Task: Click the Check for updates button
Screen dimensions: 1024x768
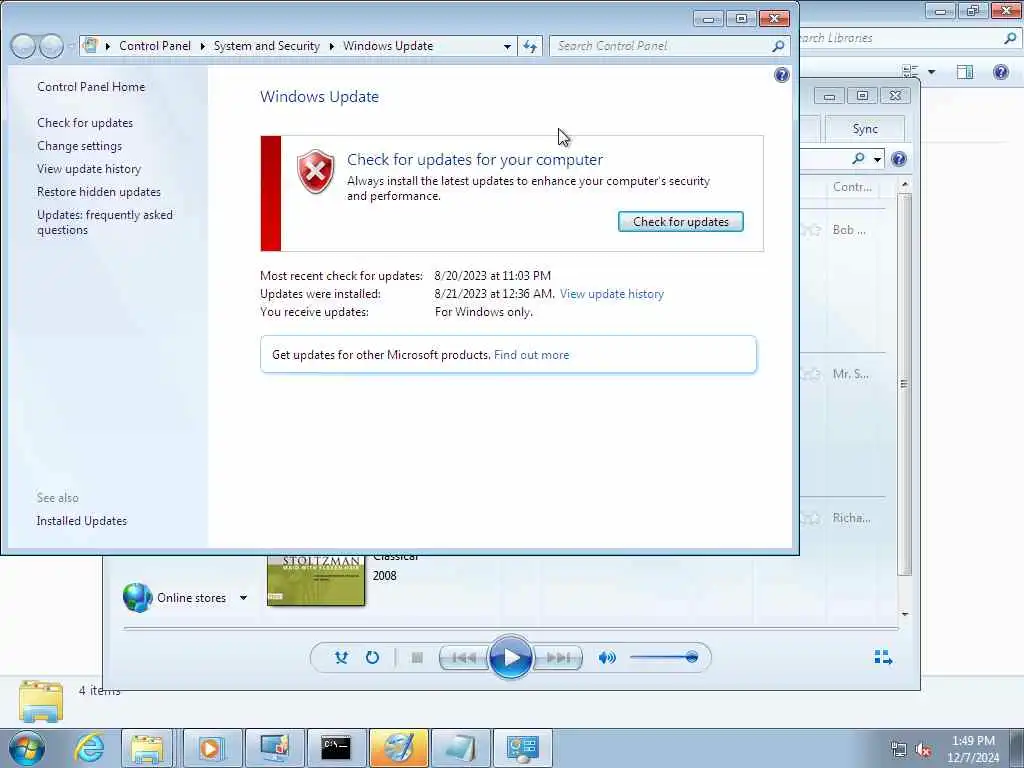Action: click(680, 221)
